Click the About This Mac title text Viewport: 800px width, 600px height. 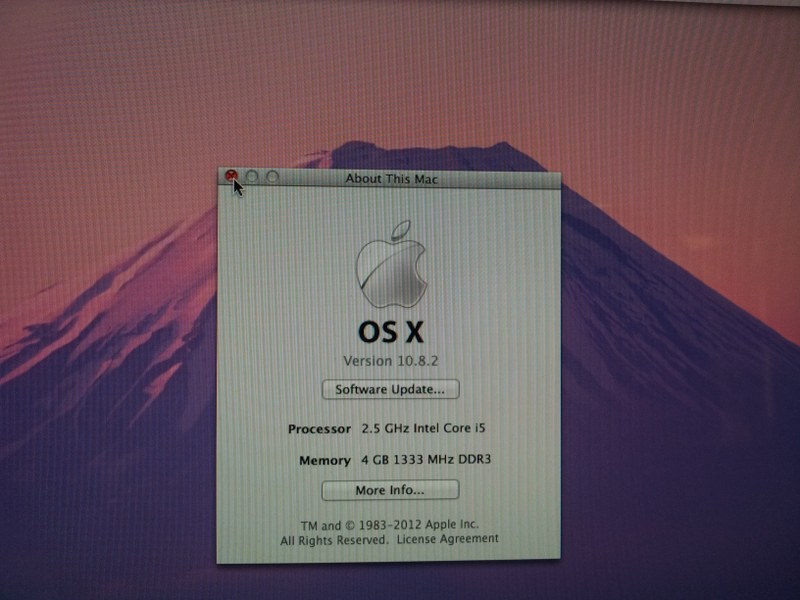coord(391,179)
